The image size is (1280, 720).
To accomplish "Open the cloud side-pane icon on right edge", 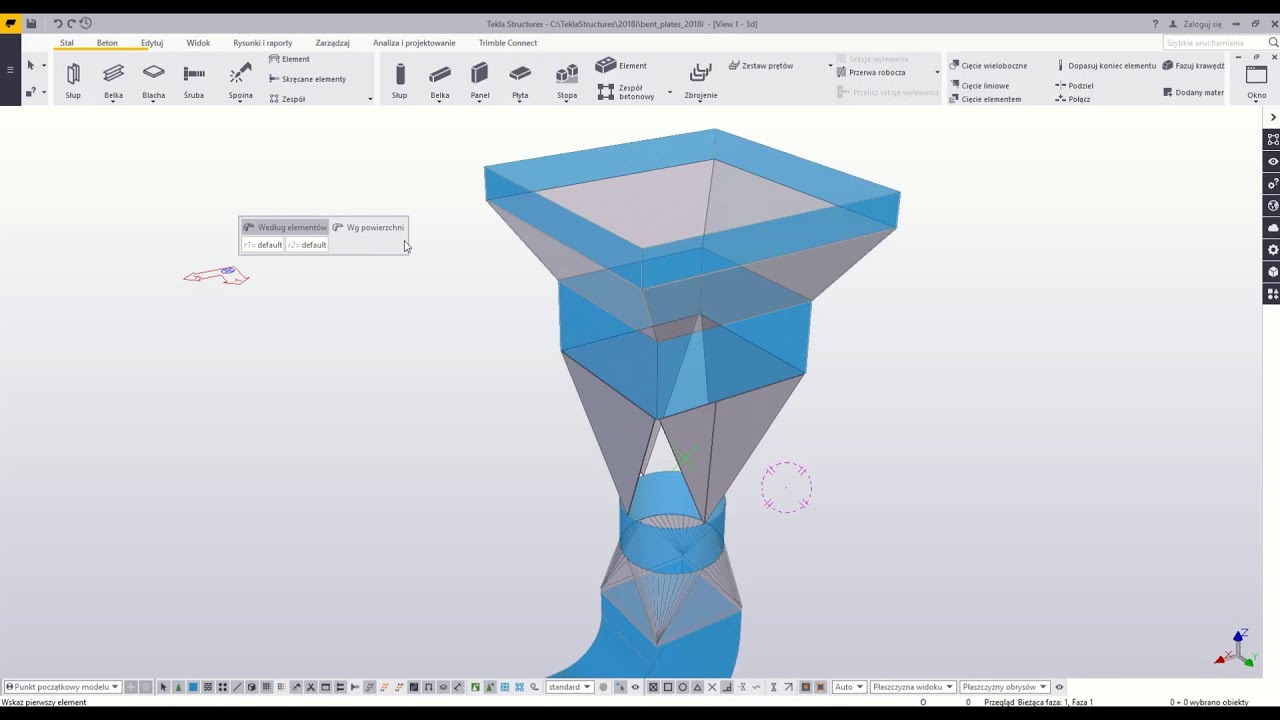I will pyautogui.click(x=1272, y=227).
